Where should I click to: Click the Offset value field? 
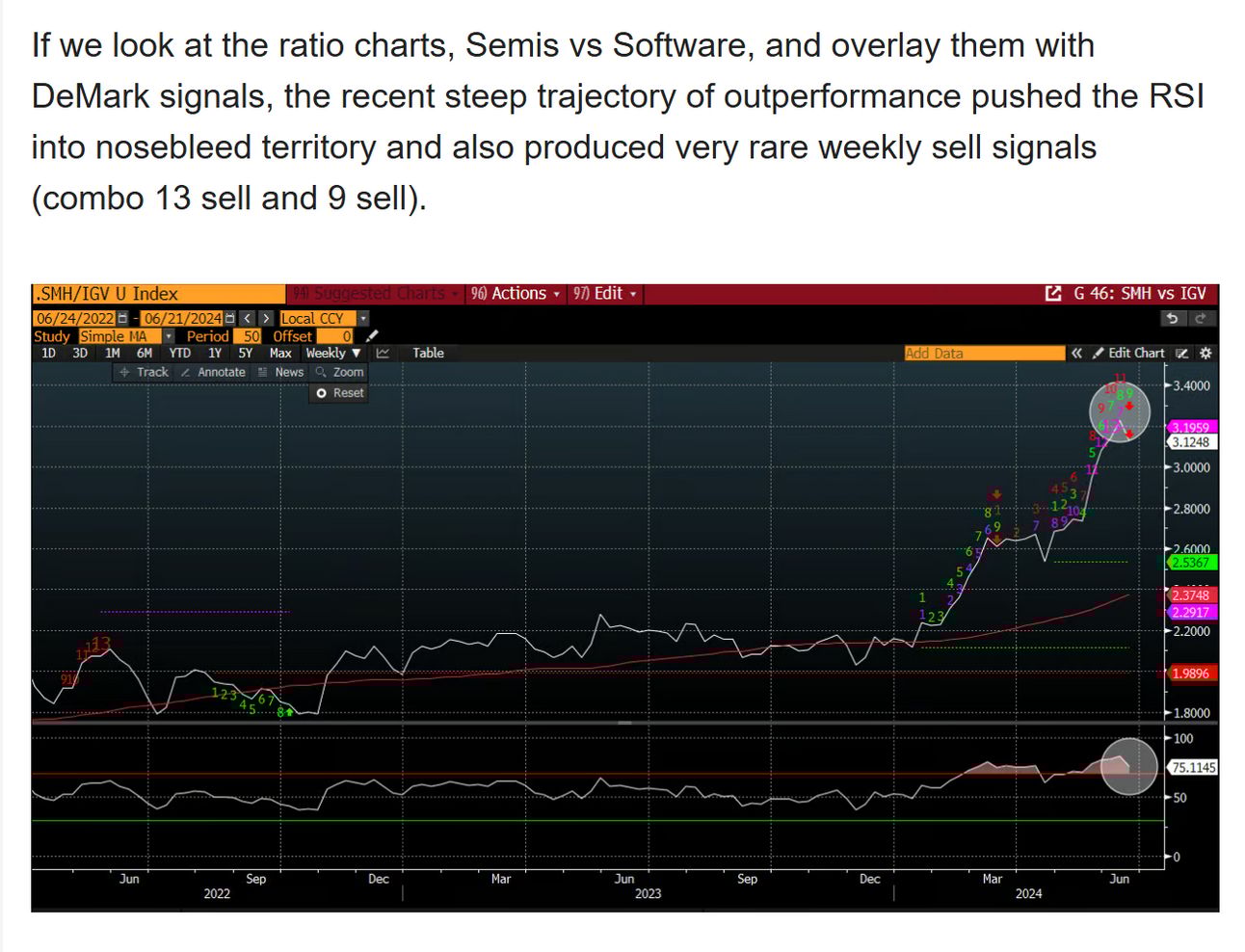(x=335, y=336)
